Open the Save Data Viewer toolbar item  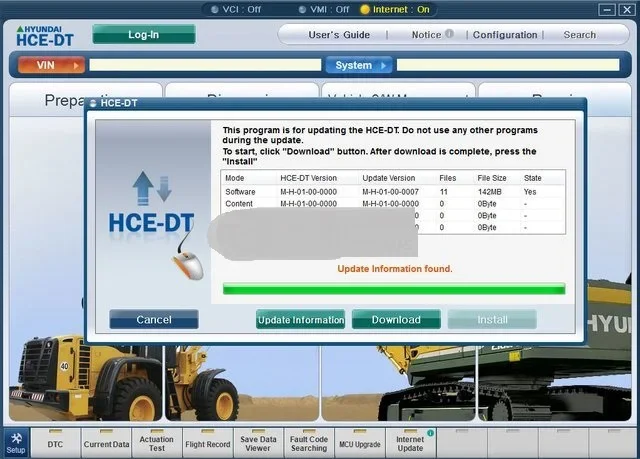click(x=258, y=444)
